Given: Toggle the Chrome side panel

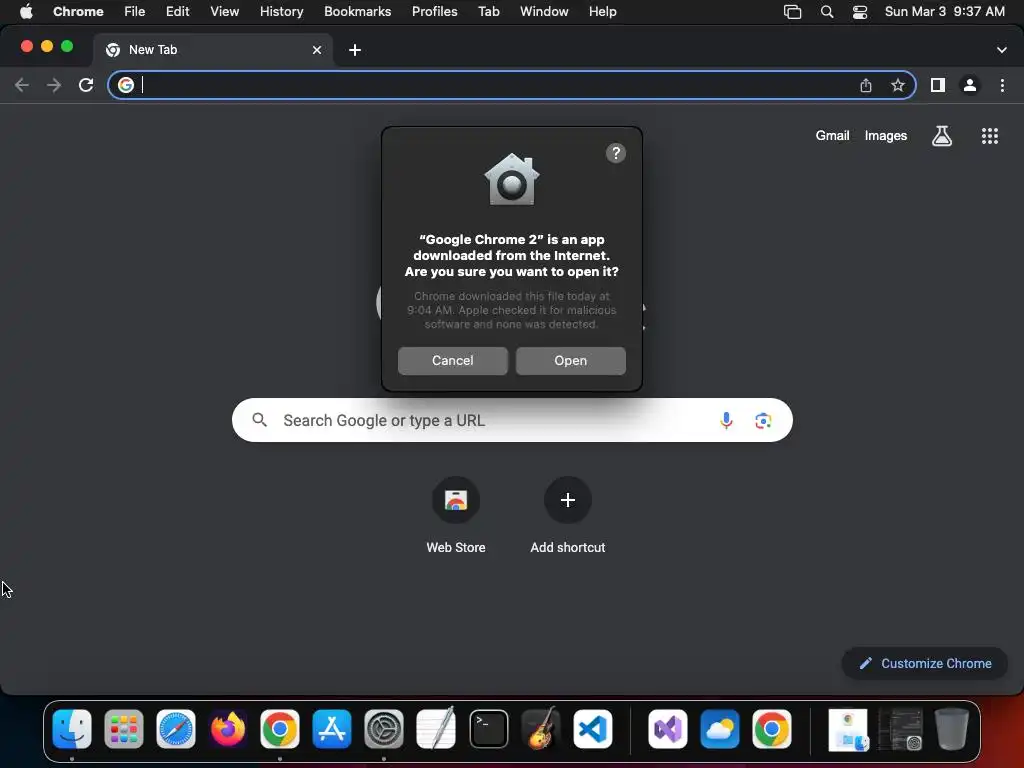Looking at the screenshot, I should coord(938,85).
